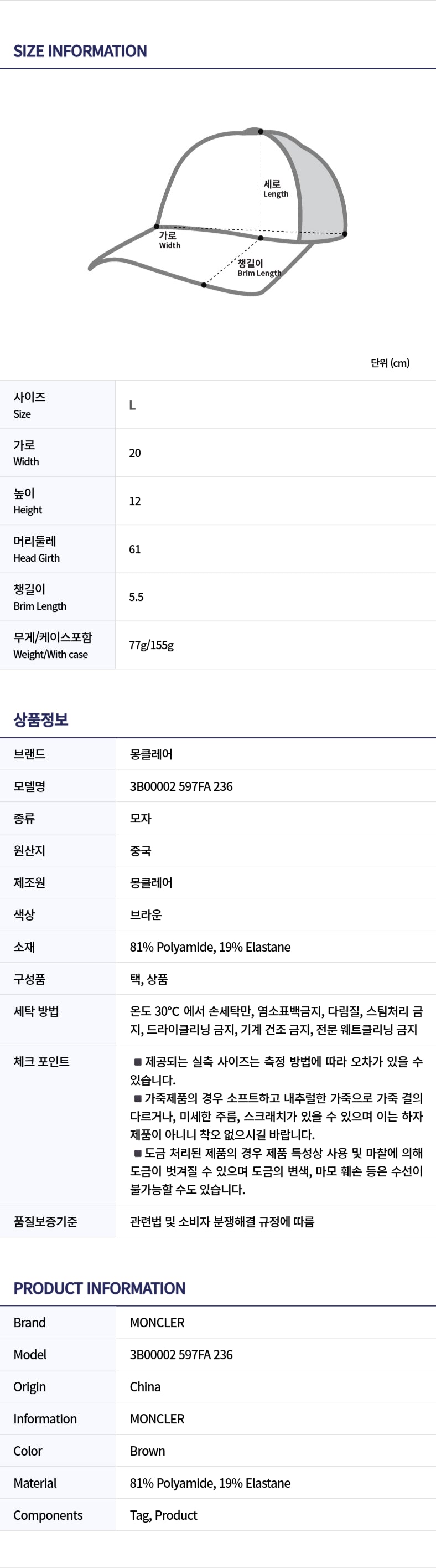Click the Components value Tag, Product
The height and width of the screenshot is (1568, 436).
pos(164,1515)
